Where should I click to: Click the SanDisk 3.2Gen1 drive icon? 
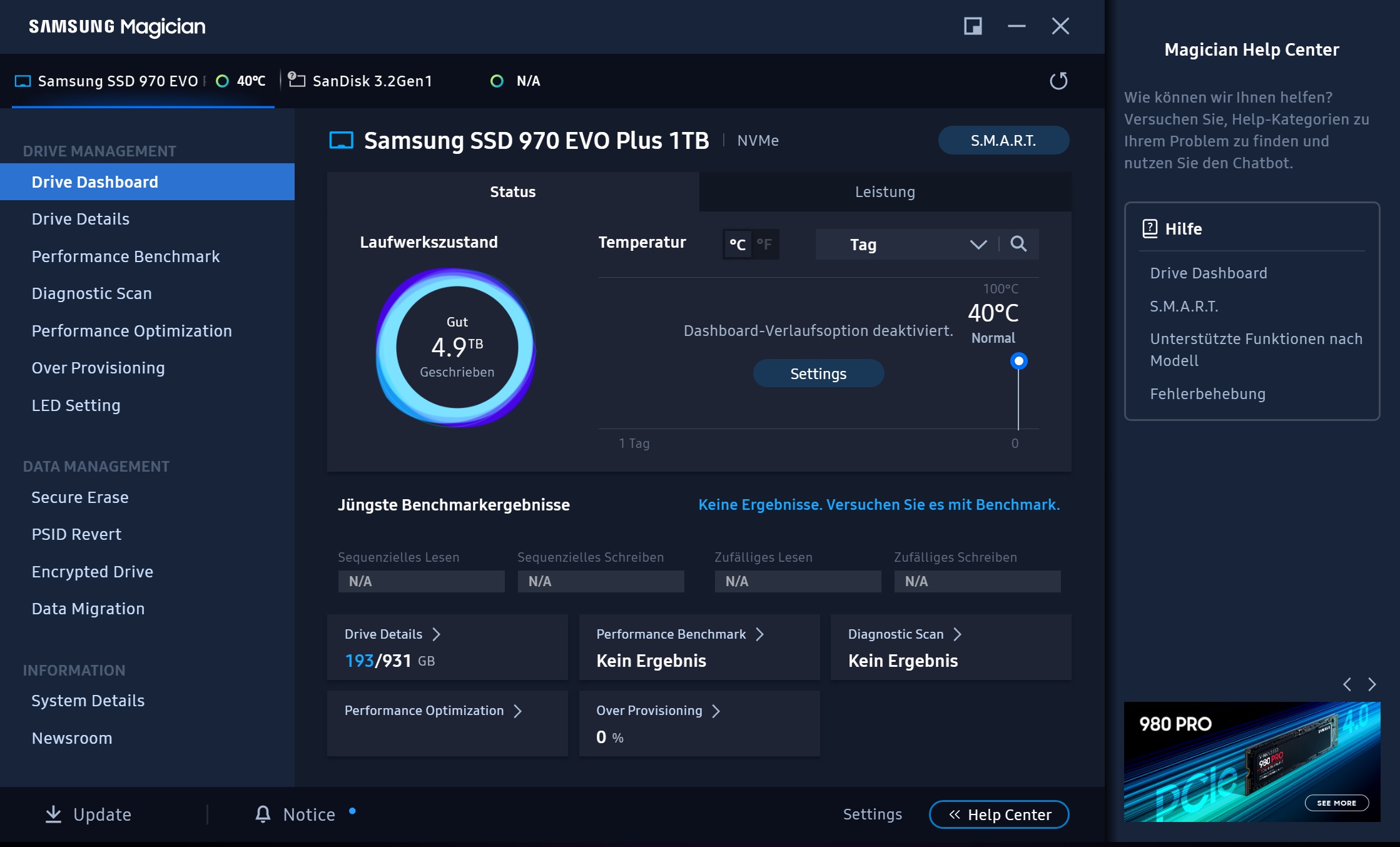tap(297, 80)
